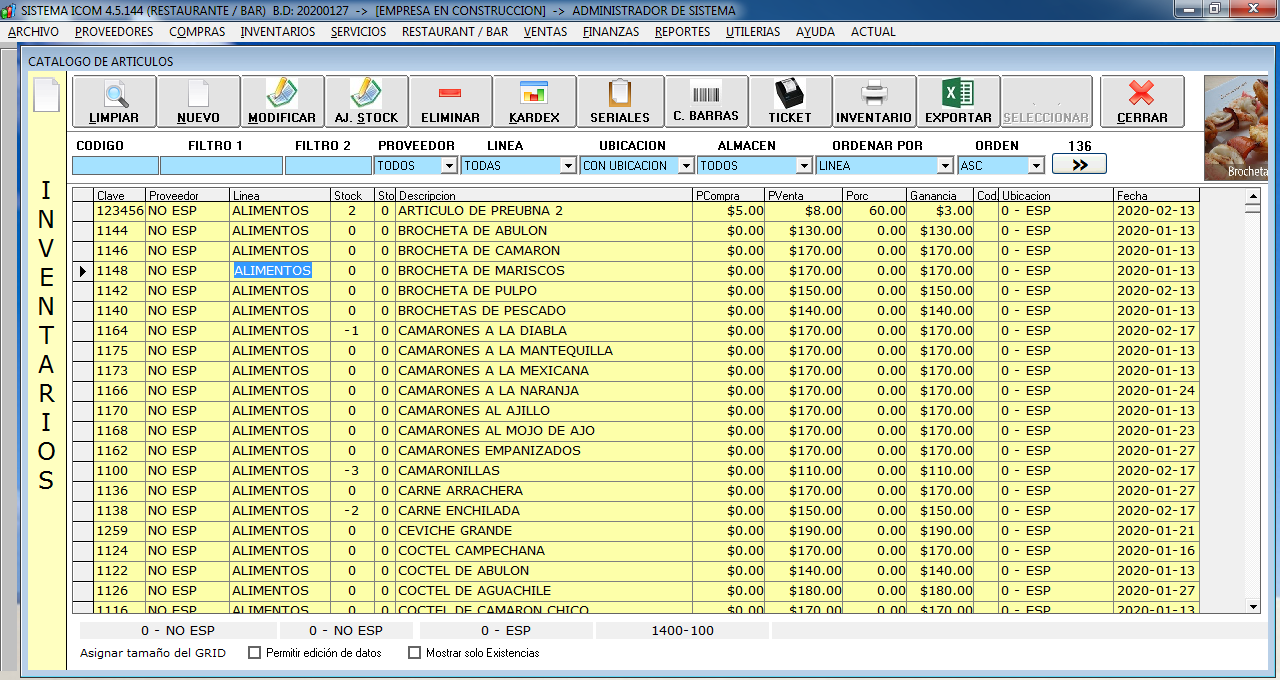Click the ELIMINAR delete button
Viewport: 1280px width, 682px height.
click(450, 102)
